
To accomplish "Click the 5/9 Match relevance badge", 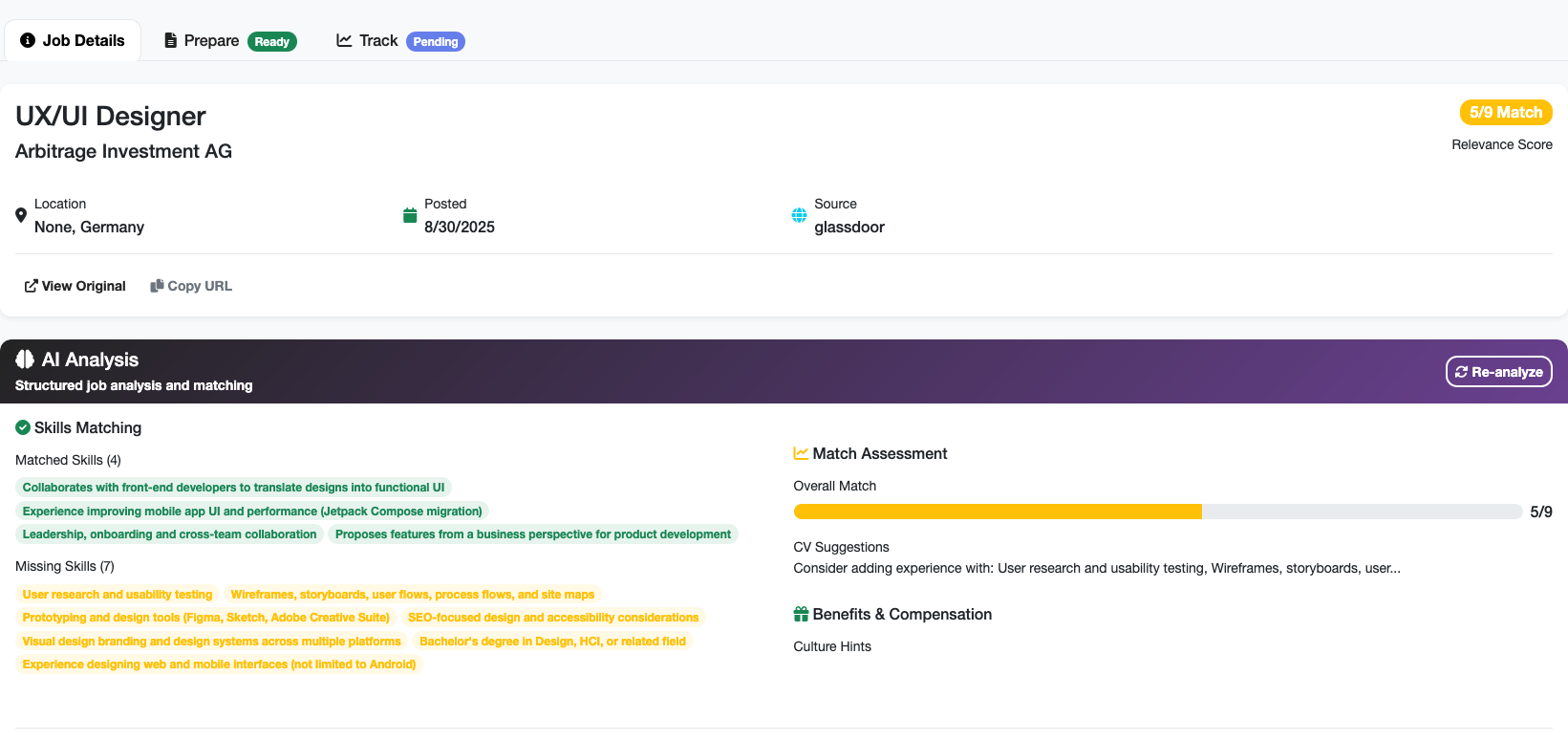I will click(x=1505, y=112).
